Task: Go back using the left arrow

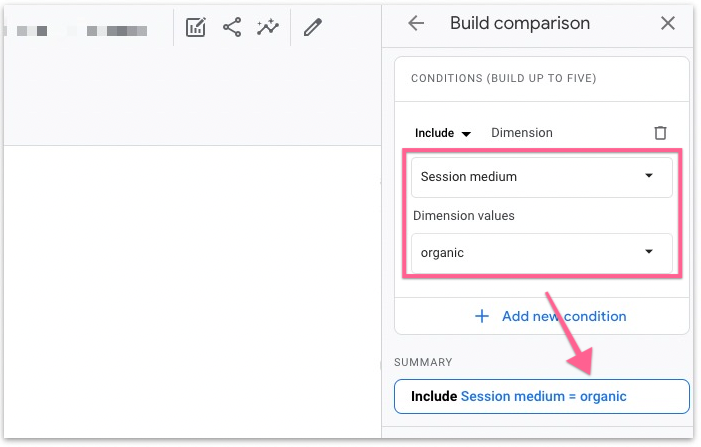Action: click(416, 23)
